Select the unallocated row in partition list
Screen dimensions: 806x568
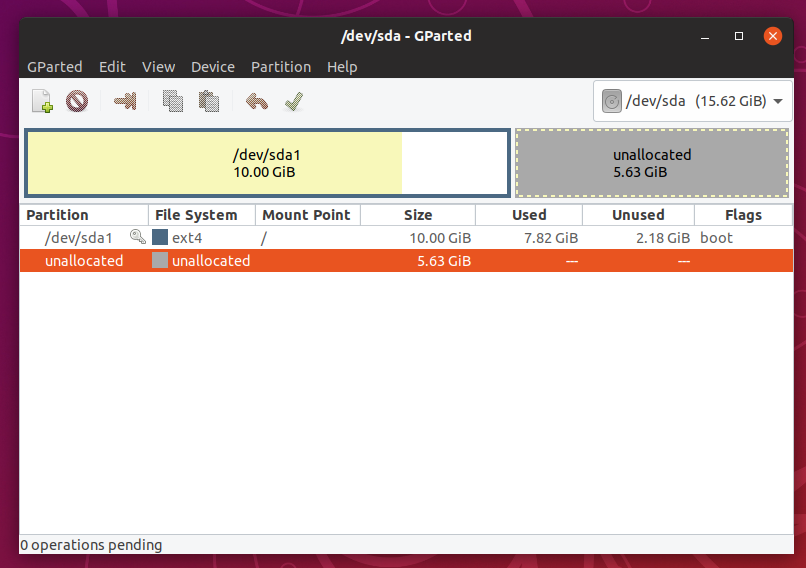406,261
